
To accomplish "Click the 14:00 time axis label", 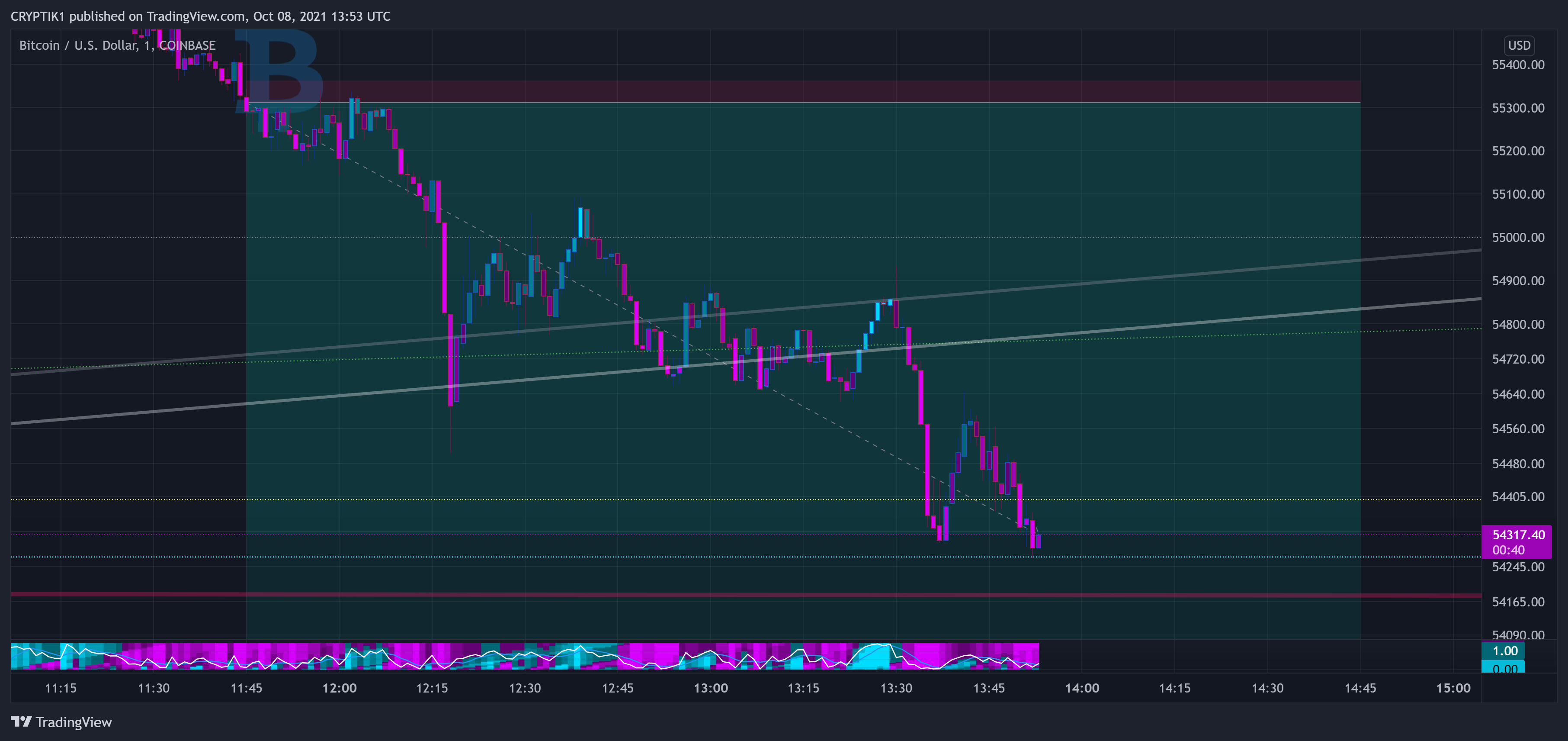I will 1082,688.
